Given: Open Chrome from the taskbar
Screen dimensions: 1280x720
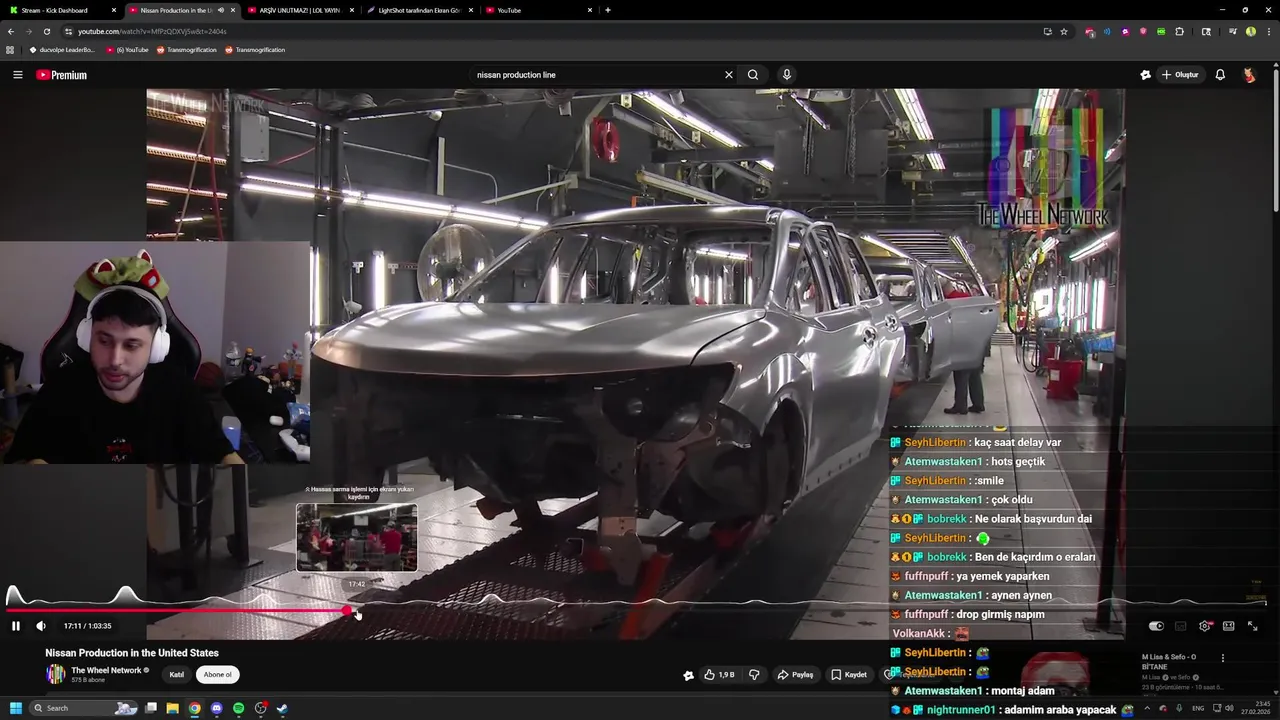Looking at the screenshot, I should pos(194,708).
